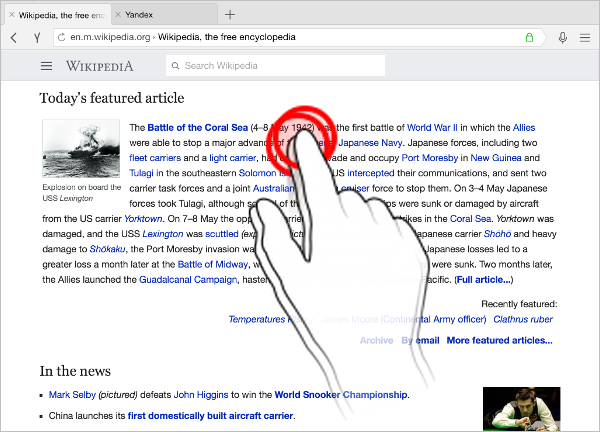Image resolution: width=600 pixels, height=432 pixels.
Task: Open the Full article link
Action: point(484,280)
